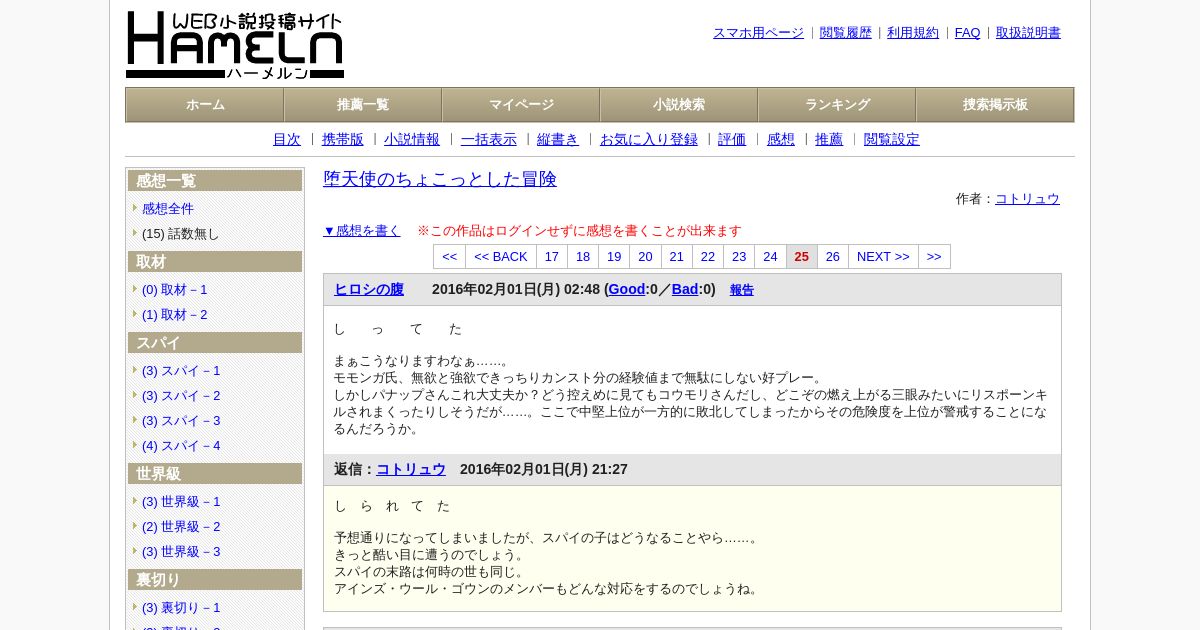Go to page 20

(x=646, y=257)
